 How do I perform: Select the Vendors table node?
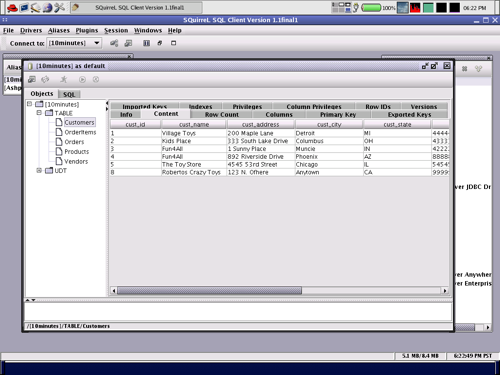(76, 161)
